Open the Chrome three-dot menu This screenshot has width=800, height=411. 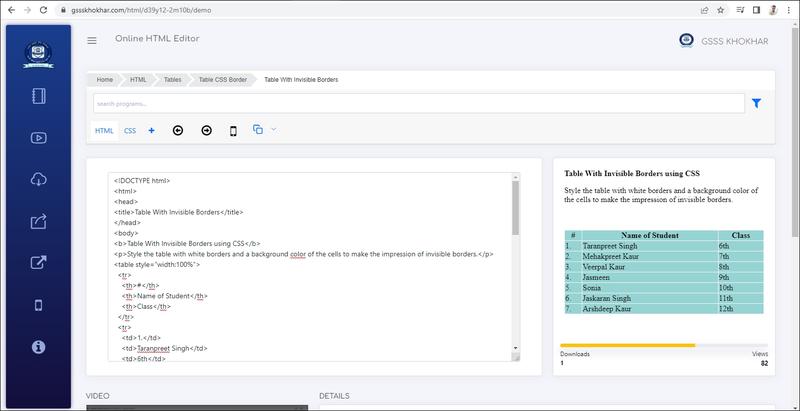(788, 8)
